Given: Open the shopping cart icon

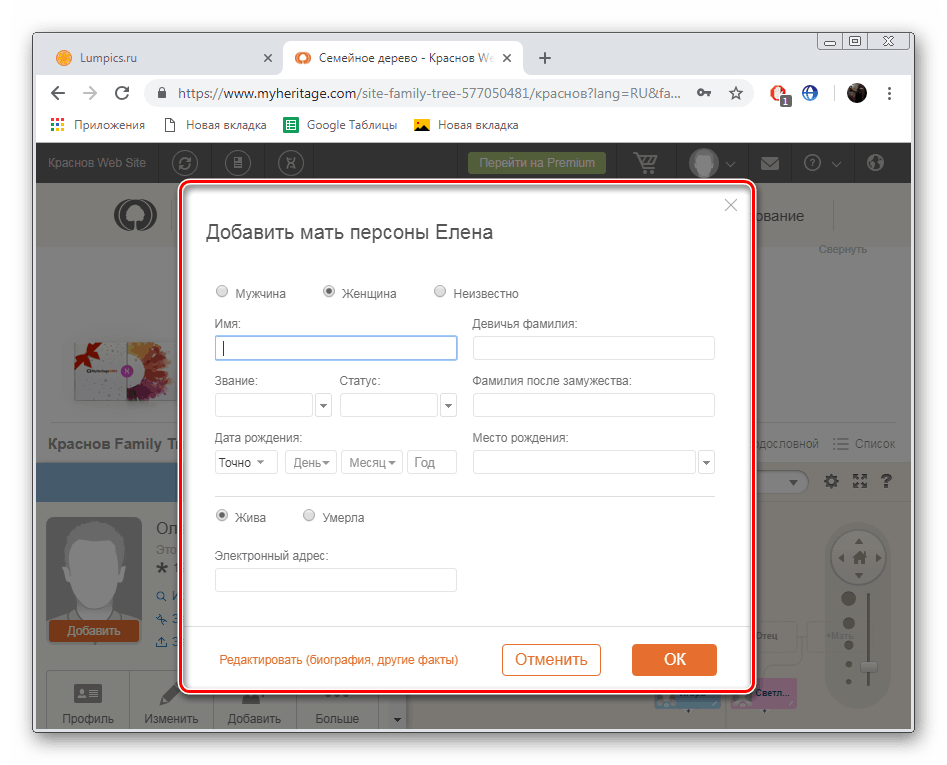Looking at the screenshot, I should tap(646, 162).
